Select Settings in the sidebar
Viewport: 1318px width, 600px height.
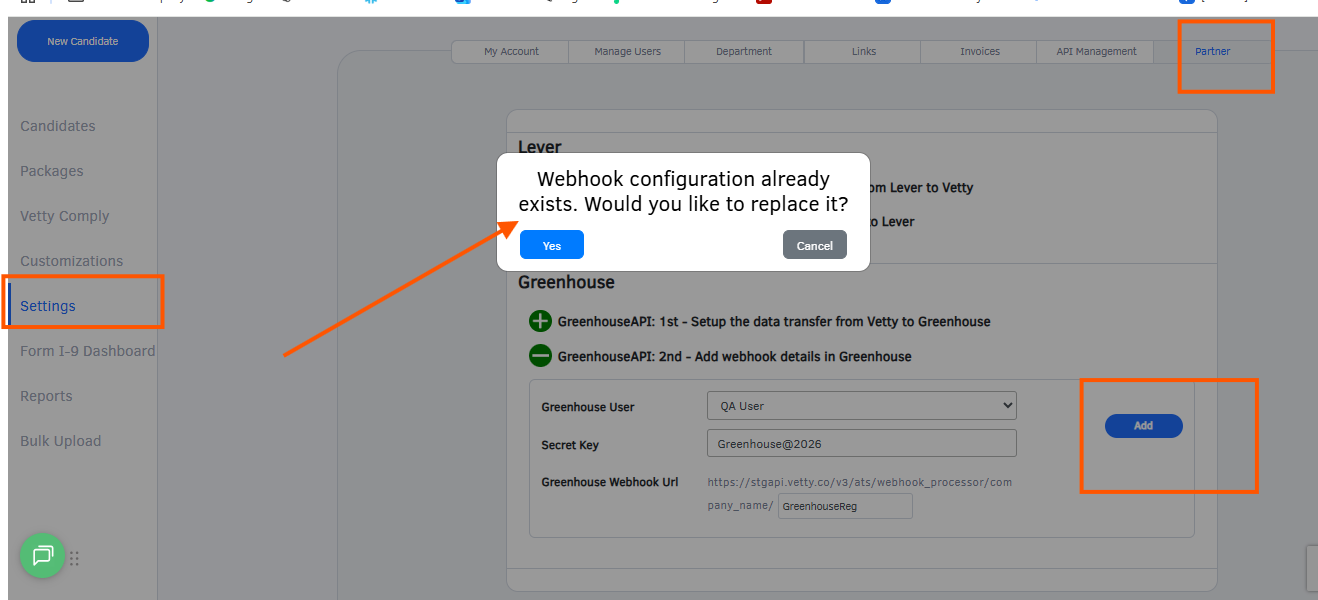point(48,306)
